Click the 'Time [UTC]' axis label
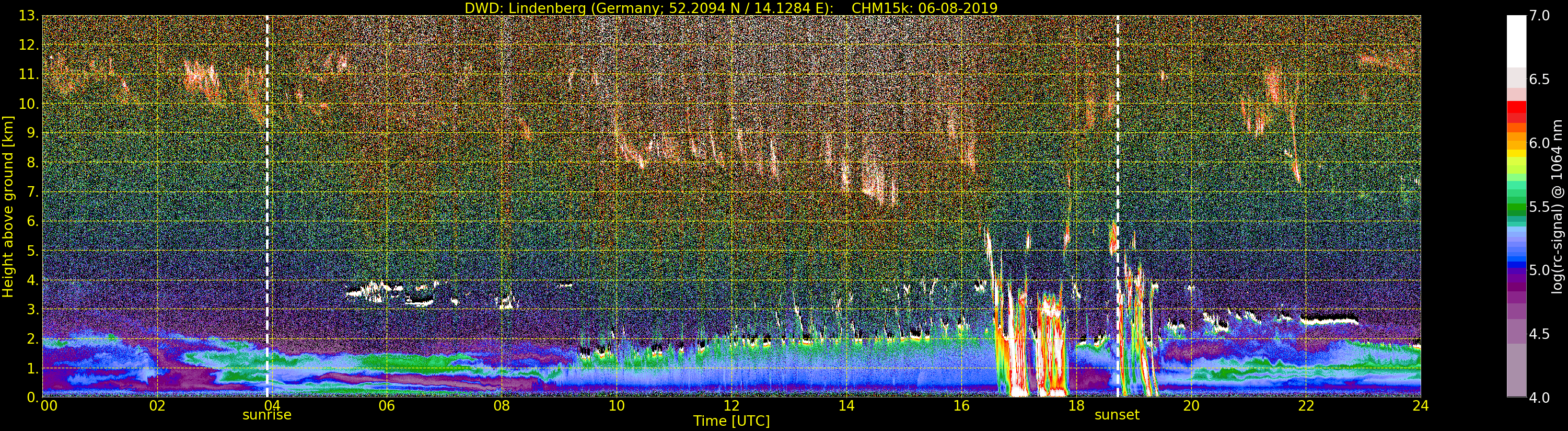 click(x=731, y=421)
